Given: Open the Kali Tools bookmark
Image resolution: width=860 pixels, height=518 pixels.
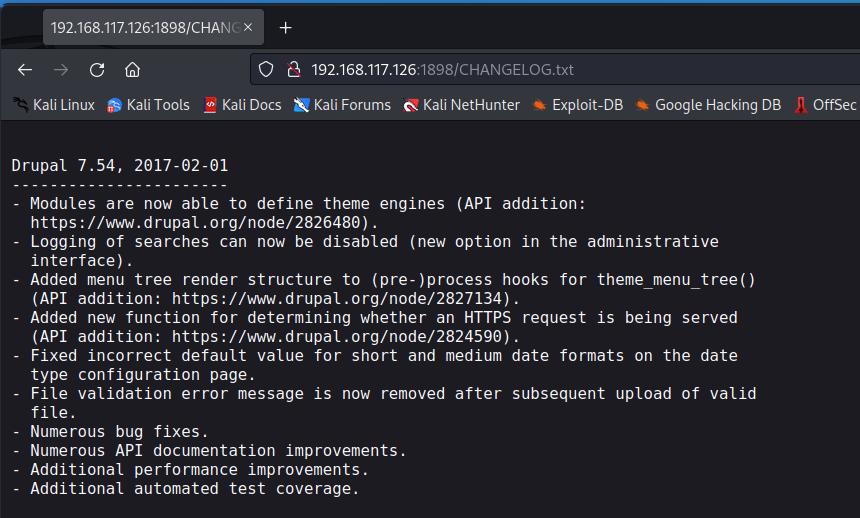Looking at the screenshot, I should point(149,105).
